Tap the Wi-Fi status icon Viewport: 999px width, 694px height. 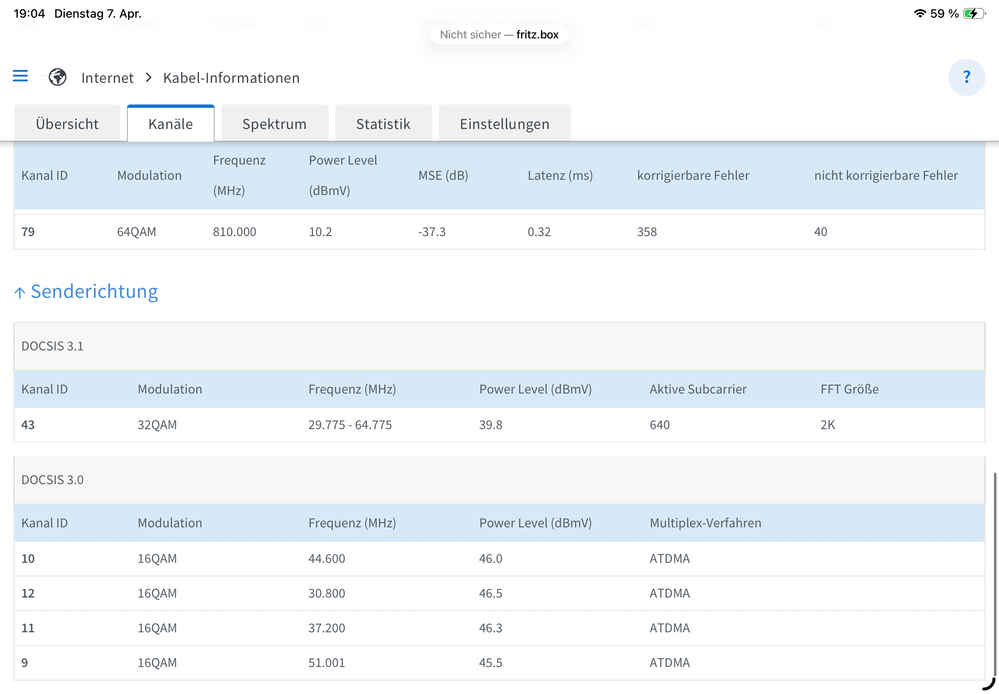point(919,13)
